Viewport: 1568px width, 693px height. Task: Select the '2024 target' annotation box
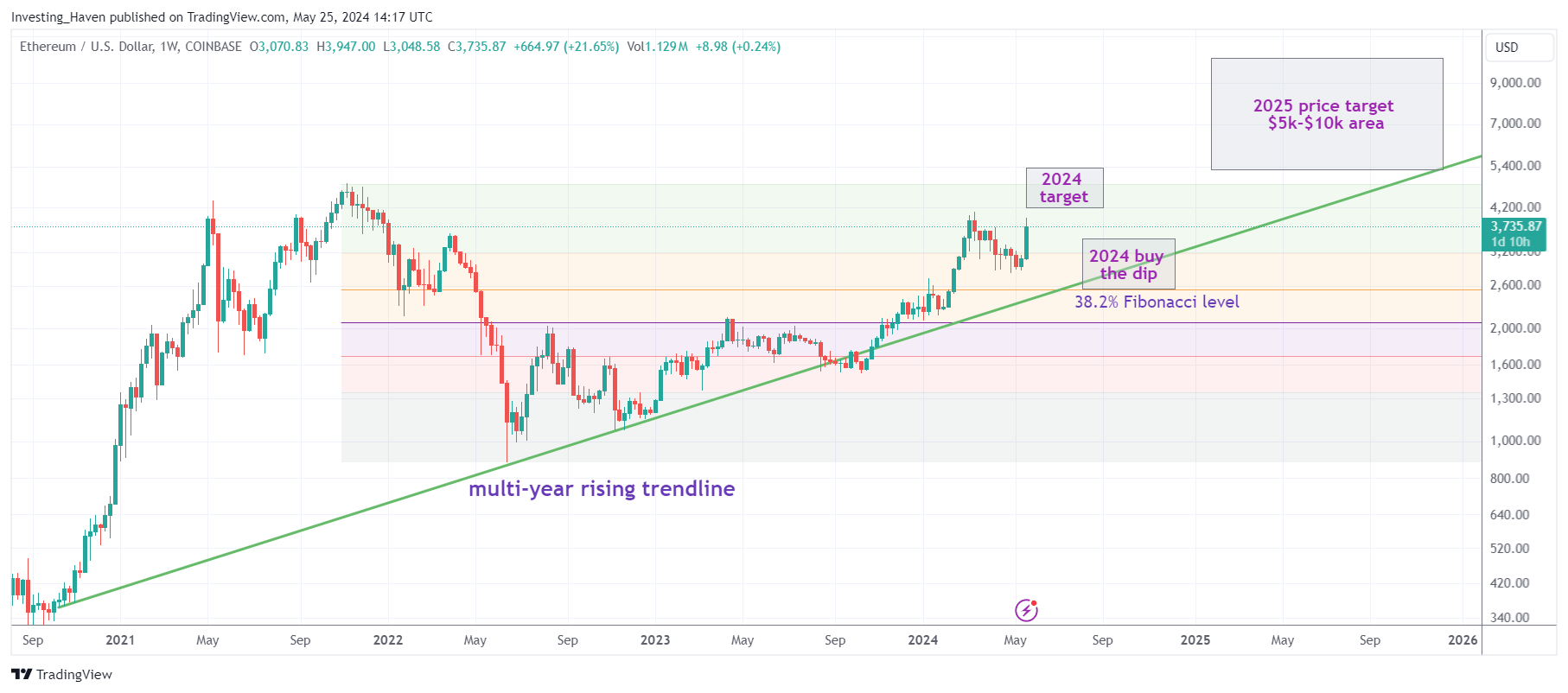1064,188
